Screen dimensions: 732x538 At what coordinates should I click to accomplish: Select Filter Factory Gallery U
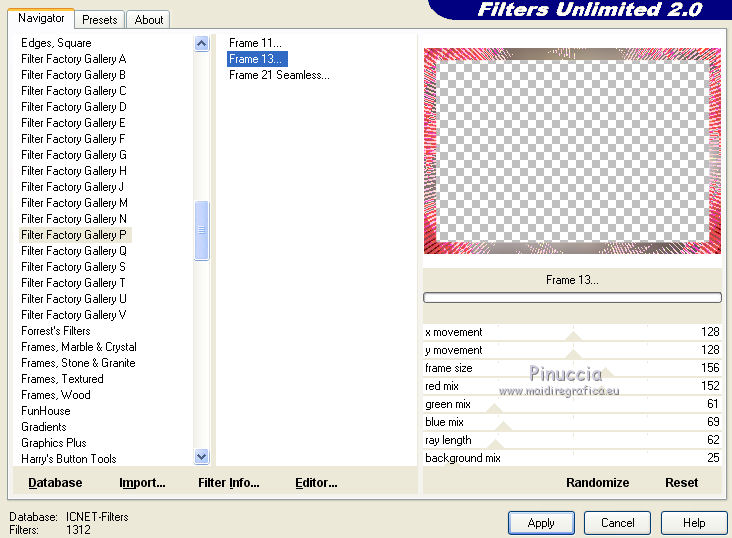pyautogui.click(x=74, y=298)
